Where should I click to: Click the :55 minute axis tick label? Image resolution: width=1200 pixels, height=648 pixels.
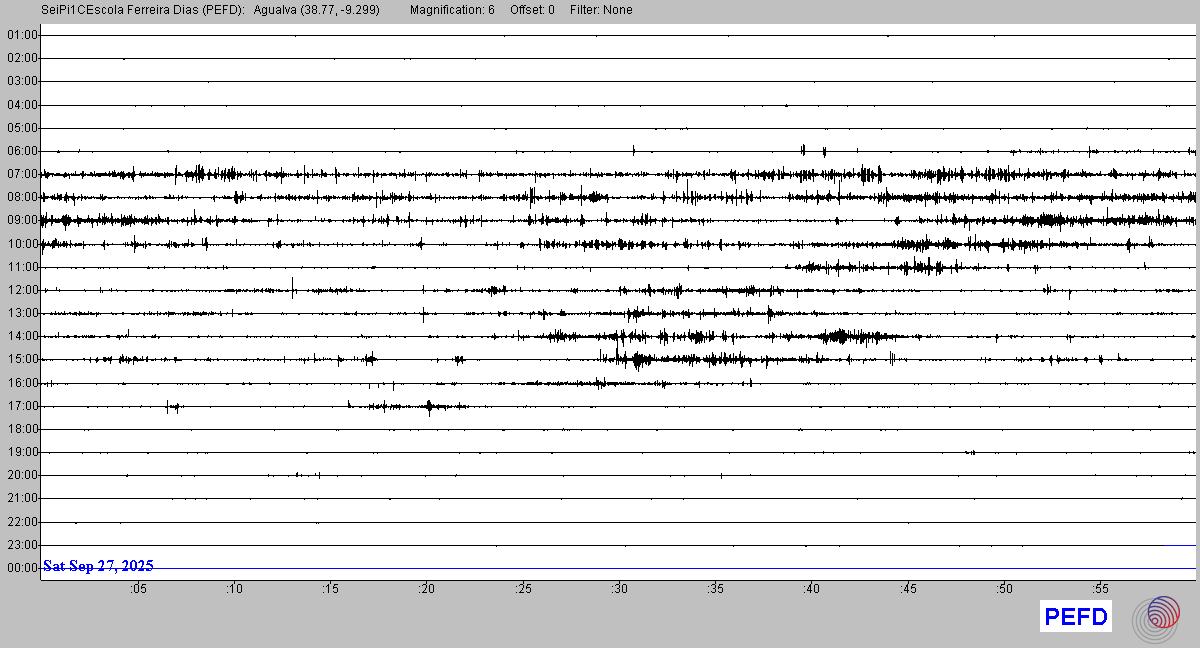1100,589
